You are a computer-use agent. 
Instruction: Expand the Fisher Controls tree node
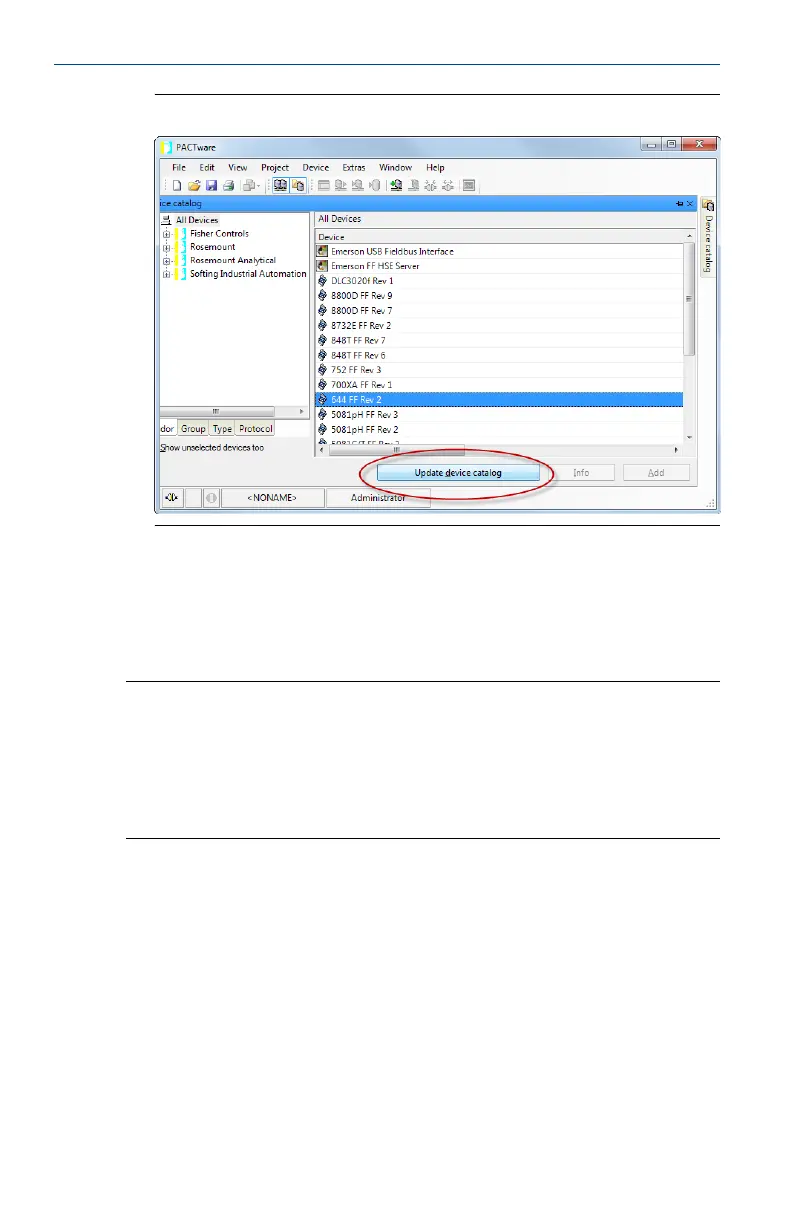tap(166, 234)
